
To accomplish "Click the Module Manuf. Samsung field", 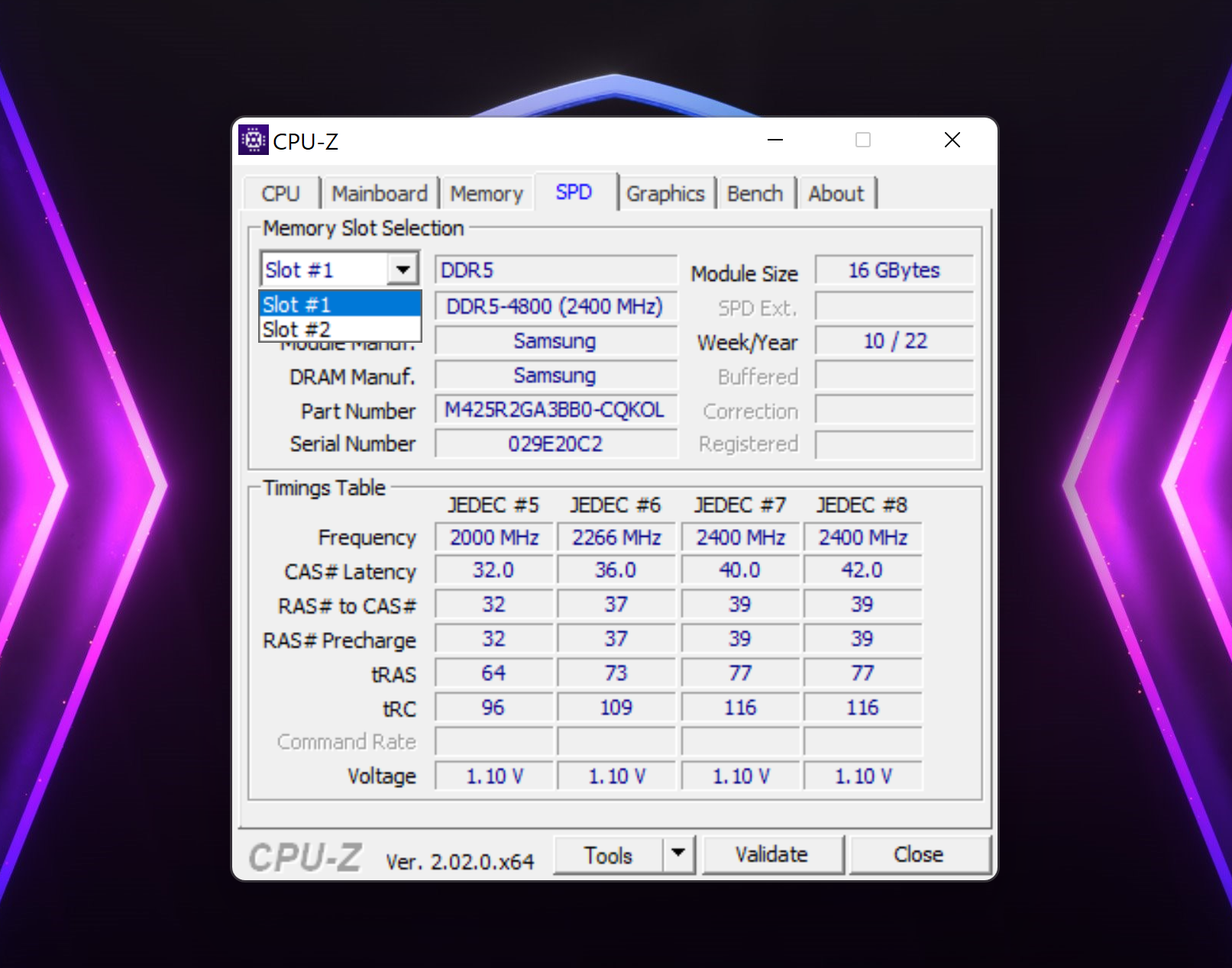I will [556, 341].
